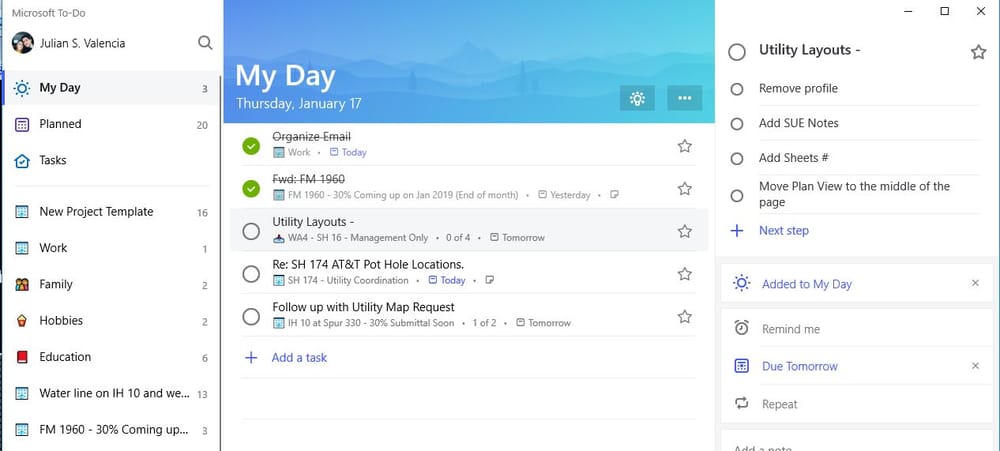Complete Utility Layouts from the detail panel
Screen dimensions: 1000x451
[737, 52]
